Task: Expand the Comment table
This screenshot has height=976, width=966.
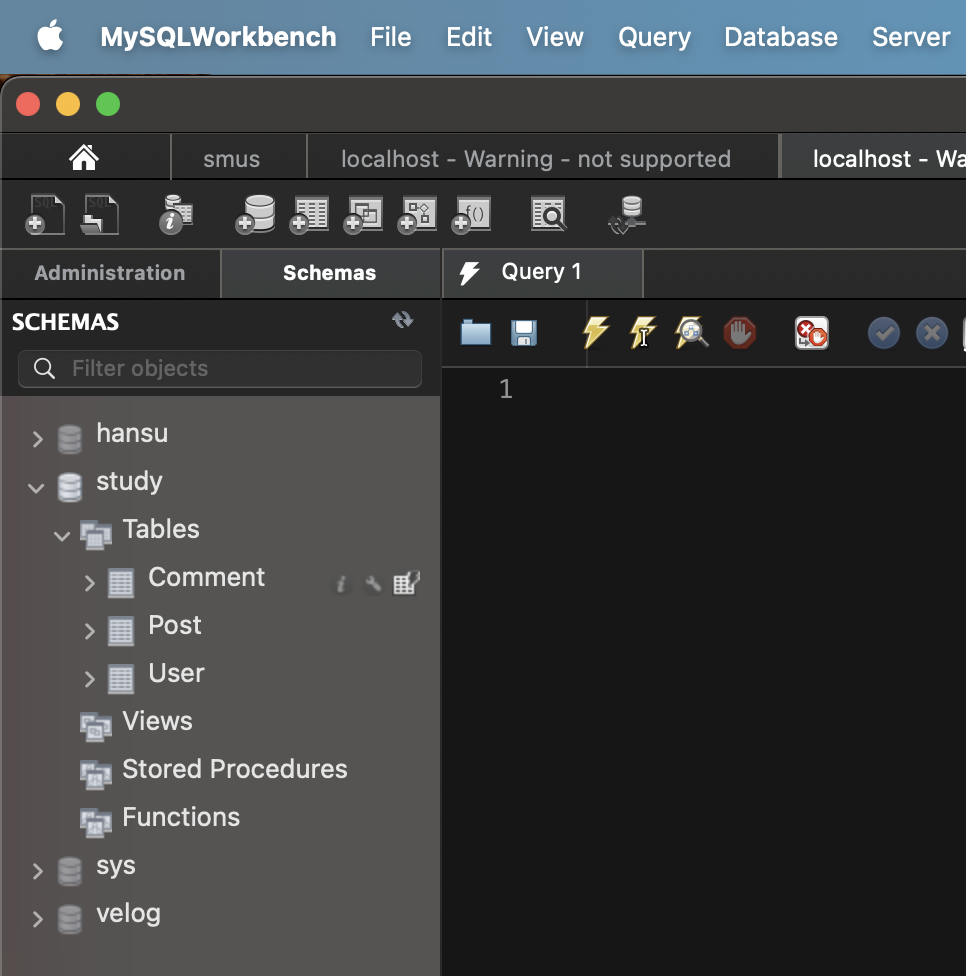Action: click(90, 583)
